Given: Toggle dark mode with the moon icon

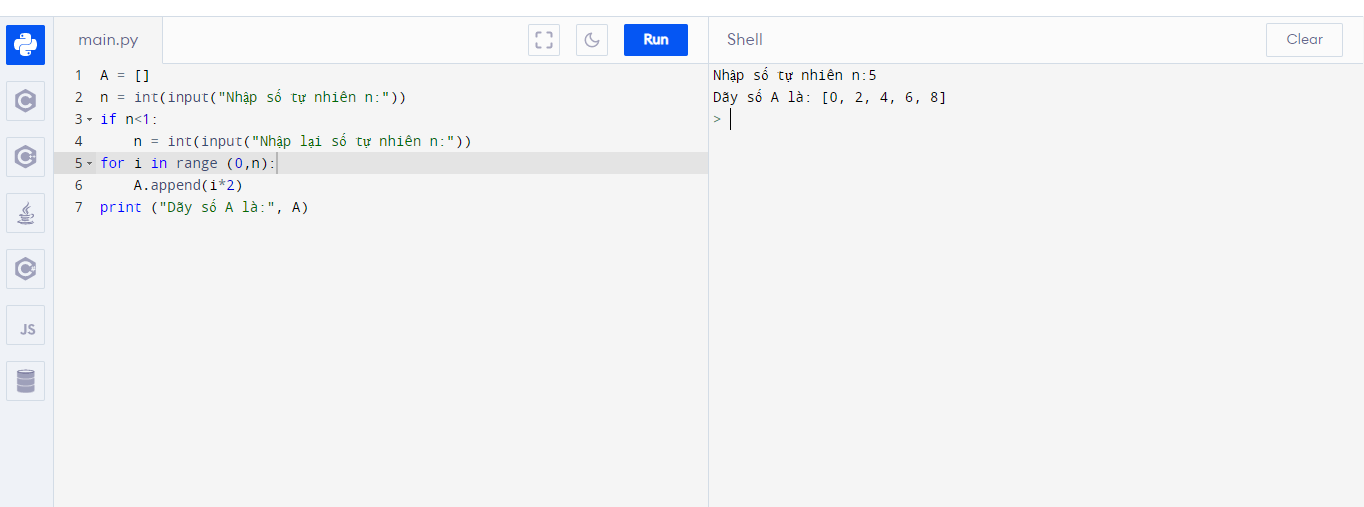Looking at the screenshot, I should 592,40.
